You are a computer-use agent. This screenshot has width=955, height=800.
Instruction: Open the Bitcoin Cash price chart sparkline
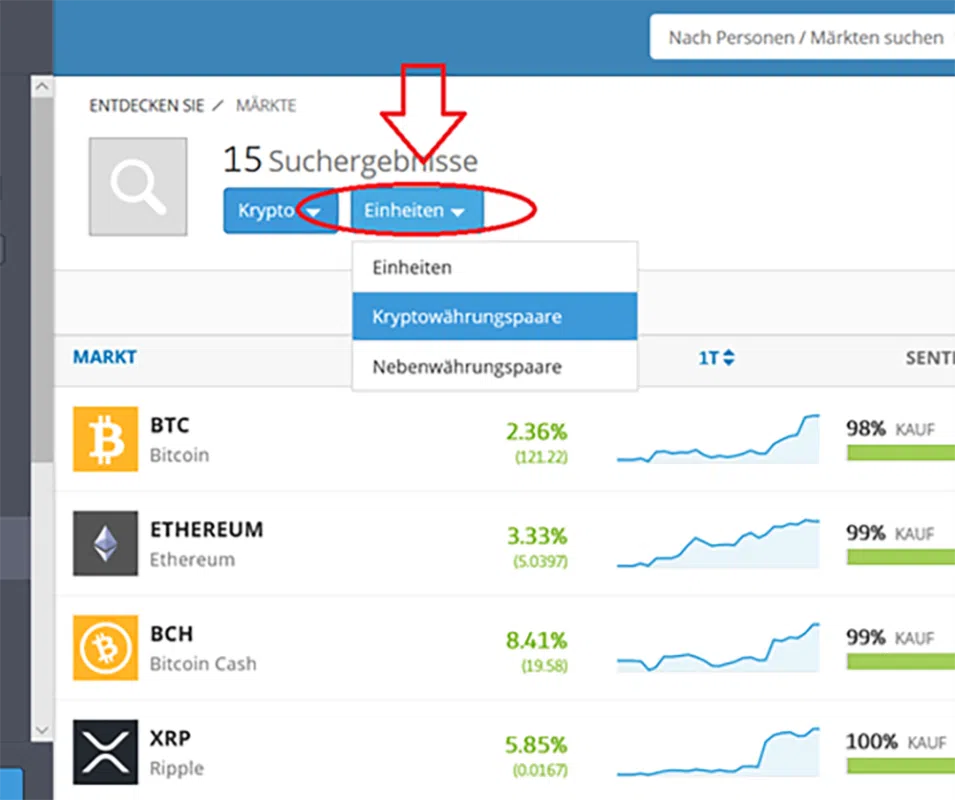pos(718,647)
